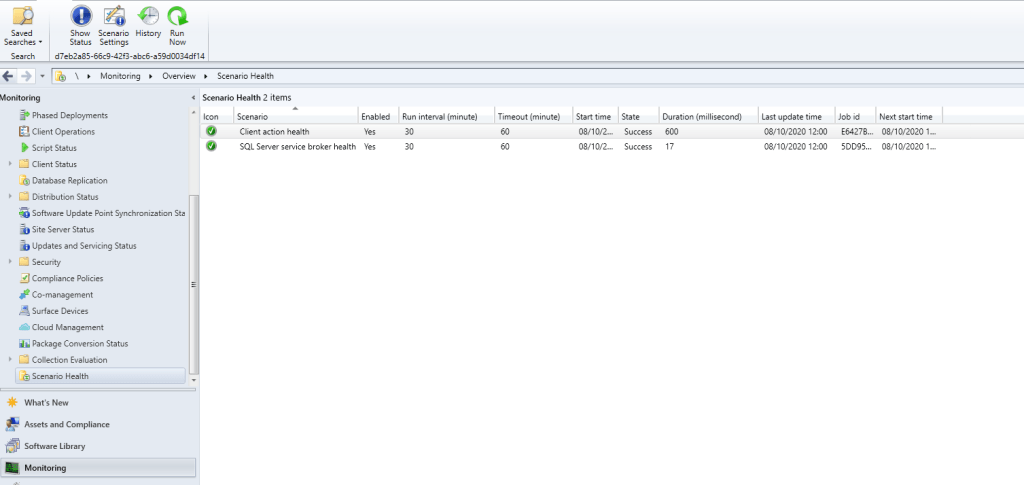
Task: Click the Back navigation arrow
Action: 9,76
